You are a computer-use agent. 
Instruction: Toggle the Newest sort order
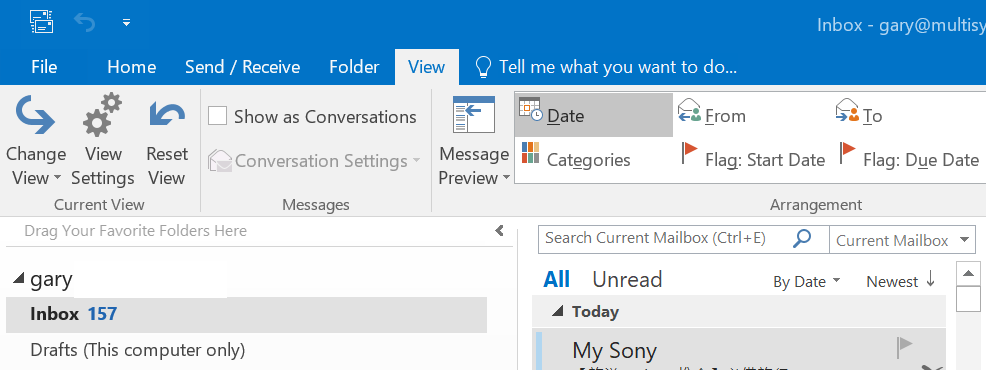pos(900,281)
